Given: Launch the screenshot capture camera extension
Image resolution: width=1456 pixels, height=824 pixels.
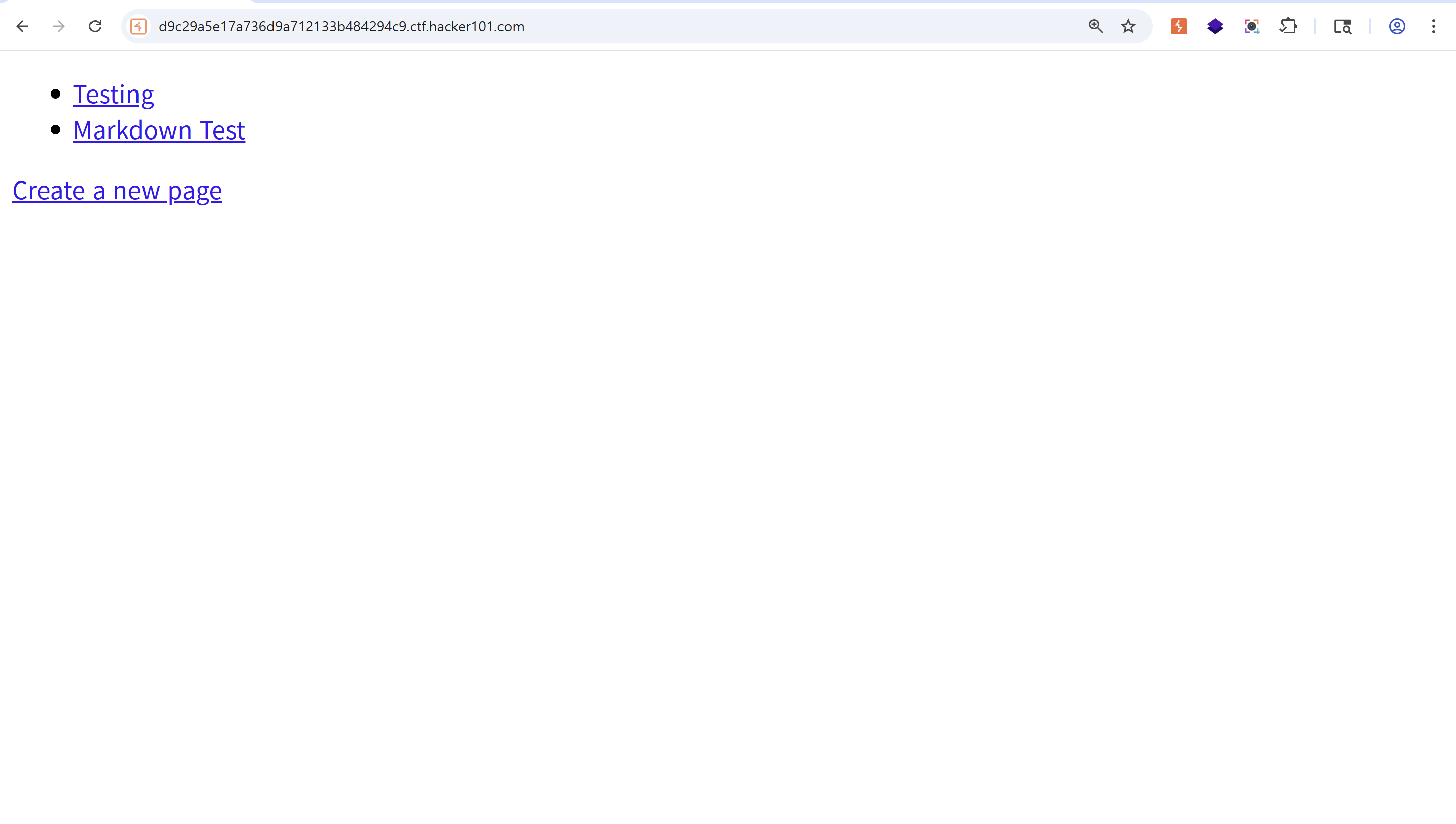Looking at the screenshot, I should tap(1252, 27).
